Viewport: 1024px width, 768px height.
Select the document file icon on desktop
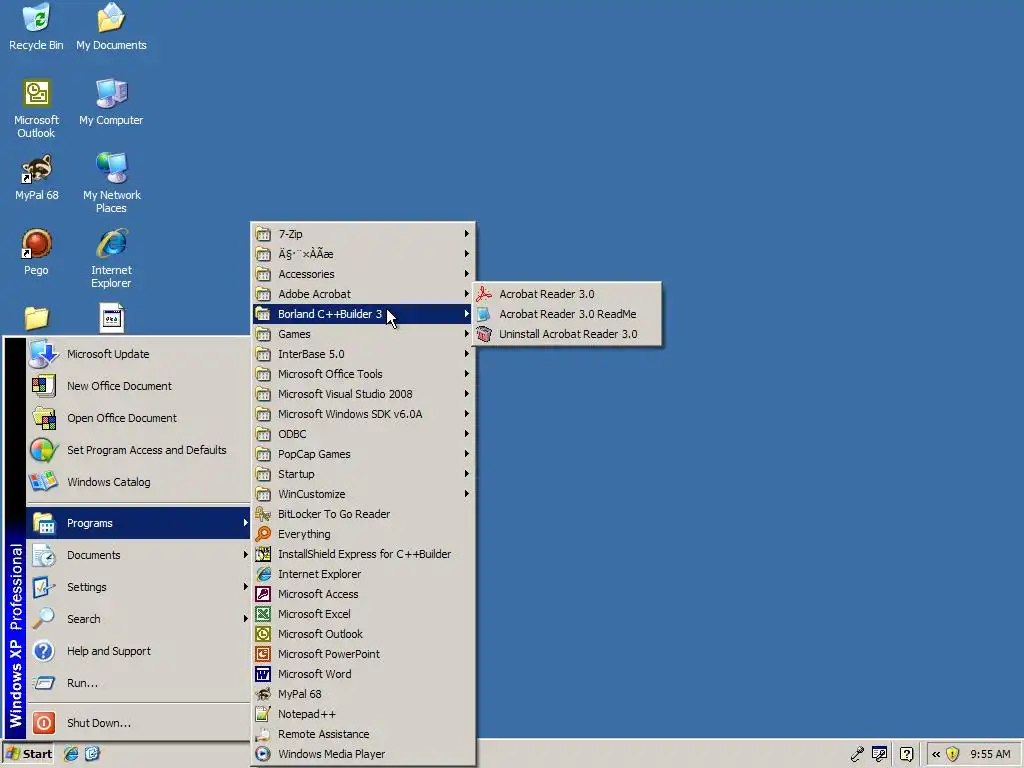click(x=112, y=318)
